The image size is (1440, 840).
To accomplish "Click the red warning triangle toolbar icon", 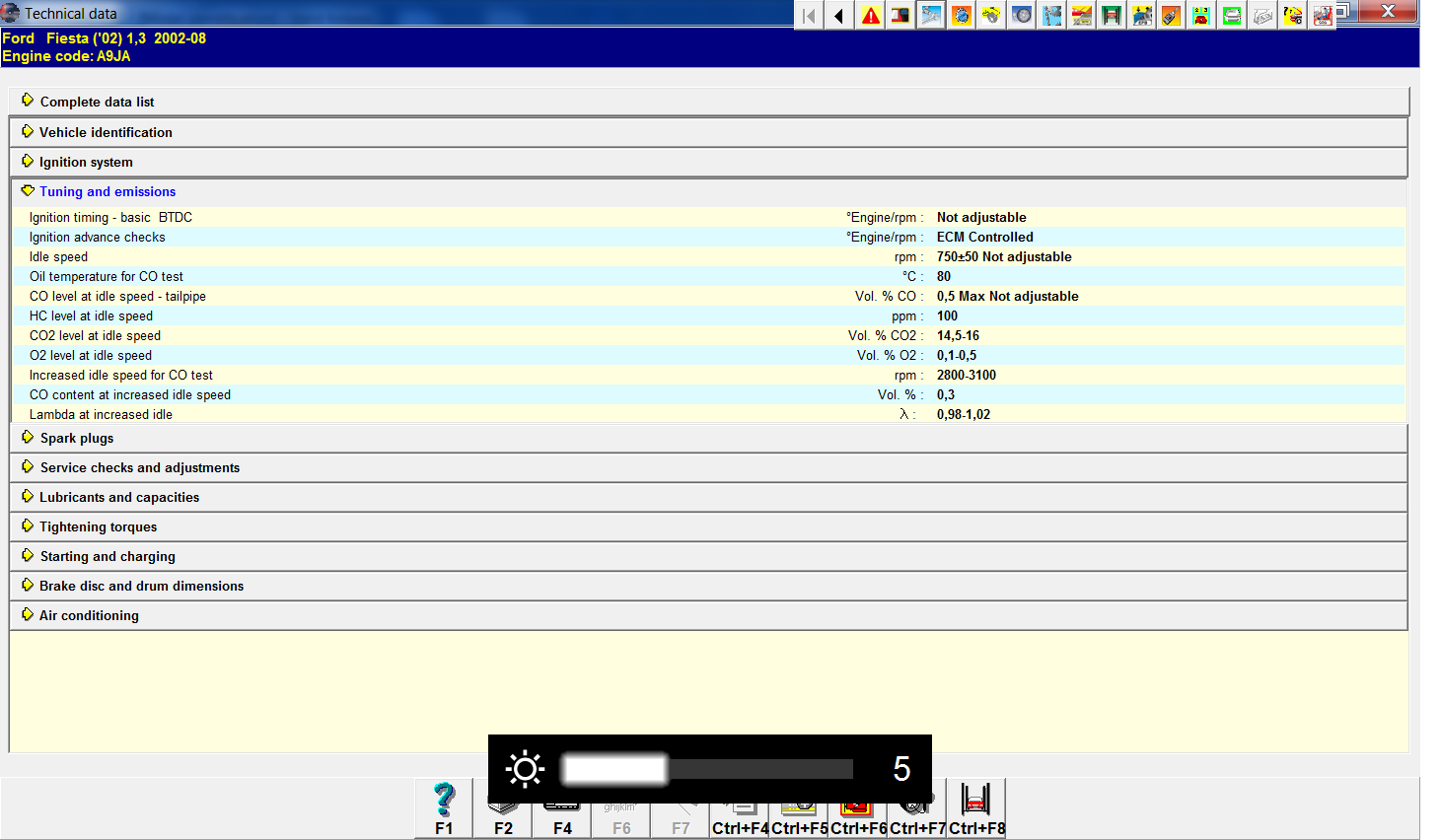I will pos(870,15).
